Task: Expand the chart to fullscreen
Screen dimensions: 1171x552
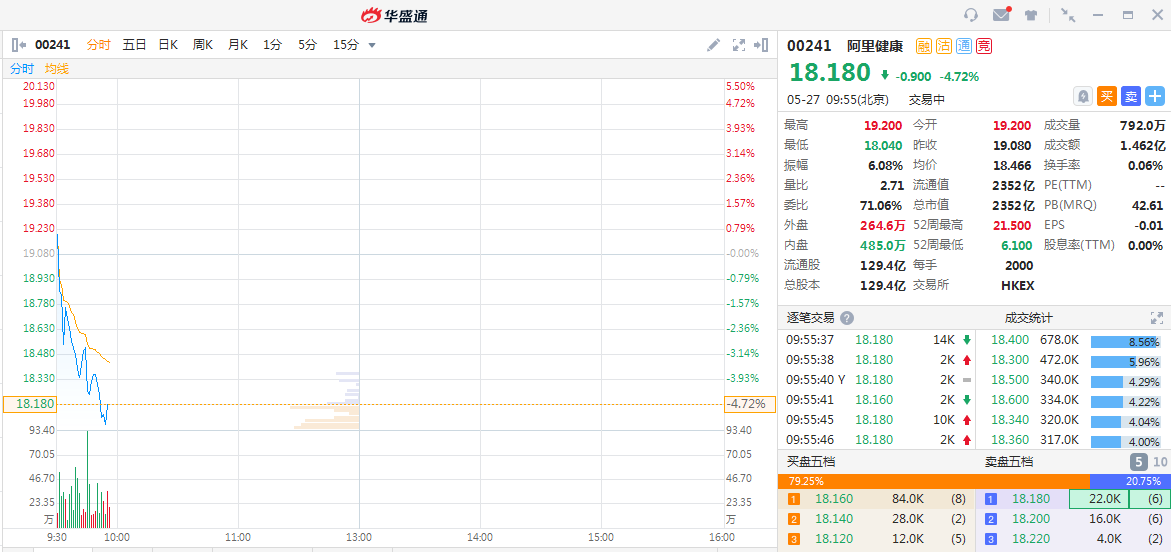Action: click(740, 45)
